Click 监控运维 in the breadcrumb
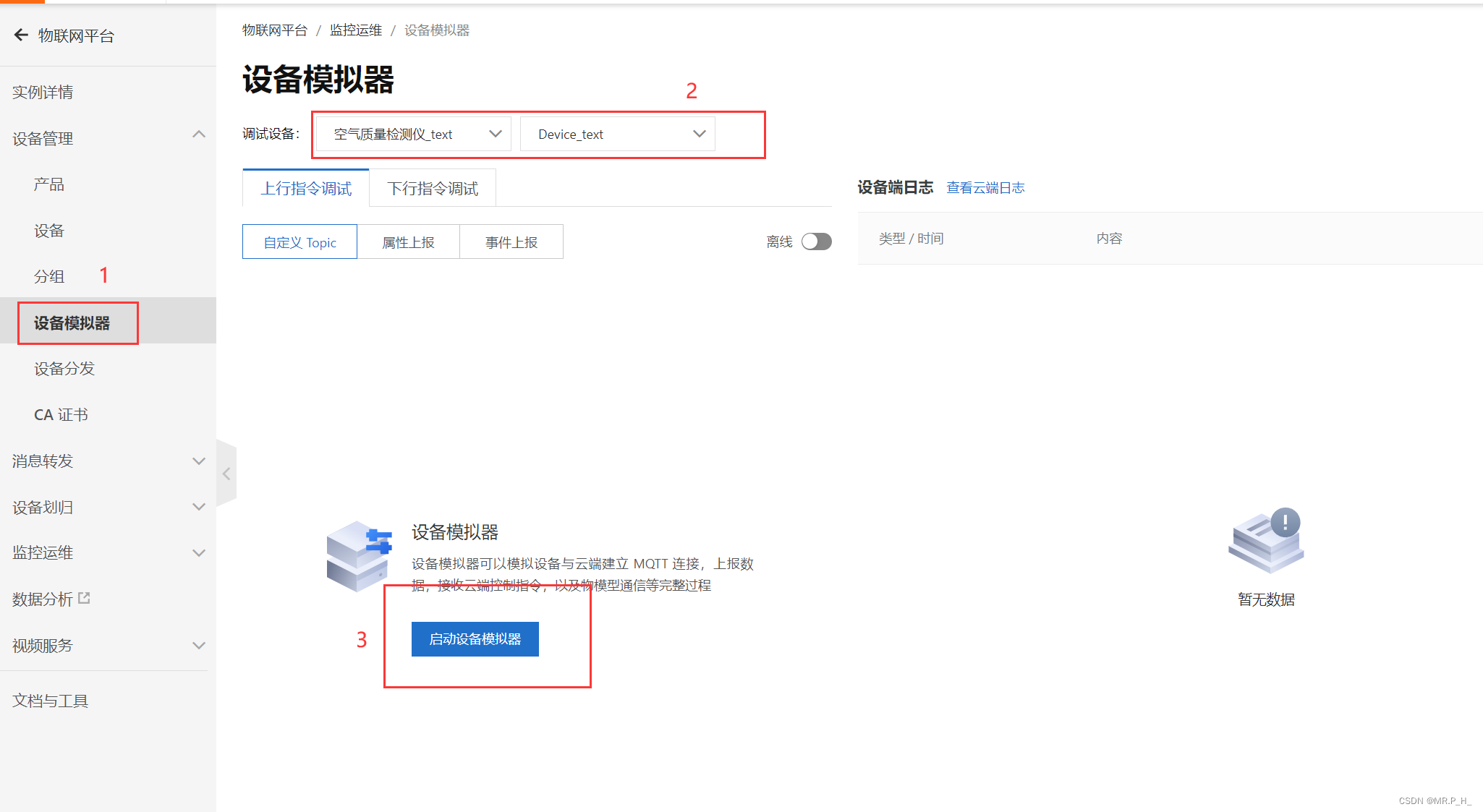 [x=355, y=30]
